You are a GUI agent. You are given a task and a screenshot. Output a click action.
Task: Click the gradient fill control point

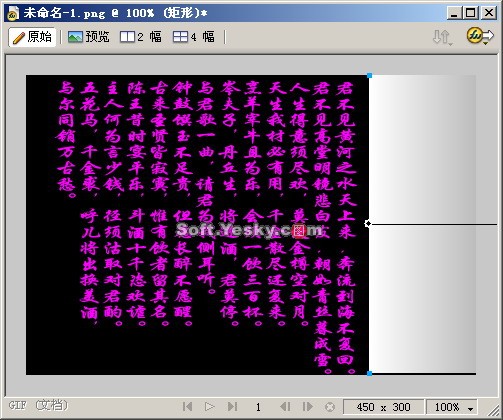pyautogui.click(x=368, y=224)
